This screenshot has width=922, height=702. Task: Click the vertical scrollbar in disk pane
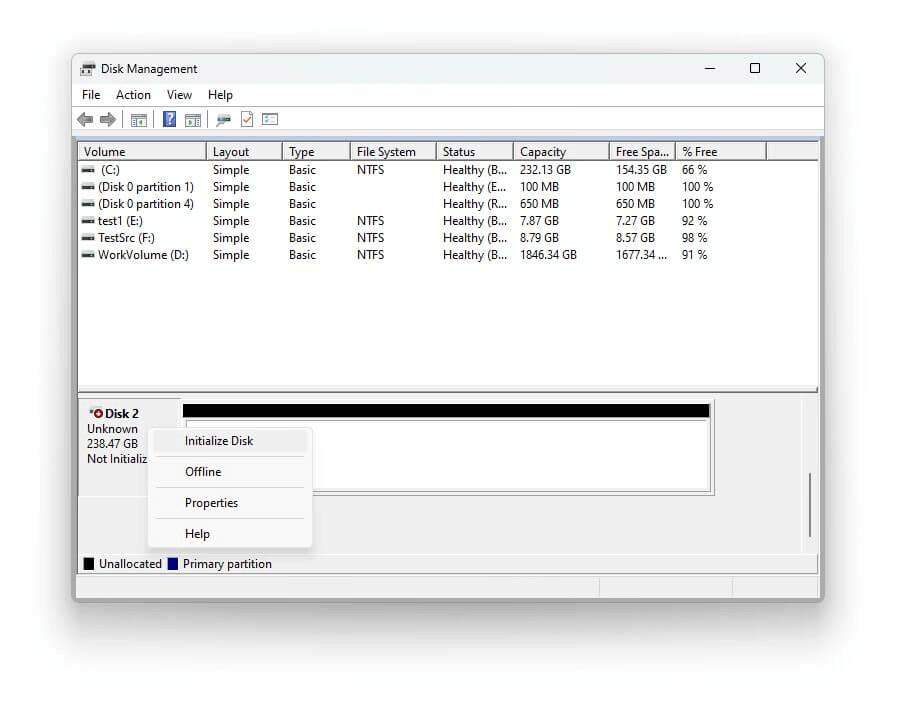point(810,504)
